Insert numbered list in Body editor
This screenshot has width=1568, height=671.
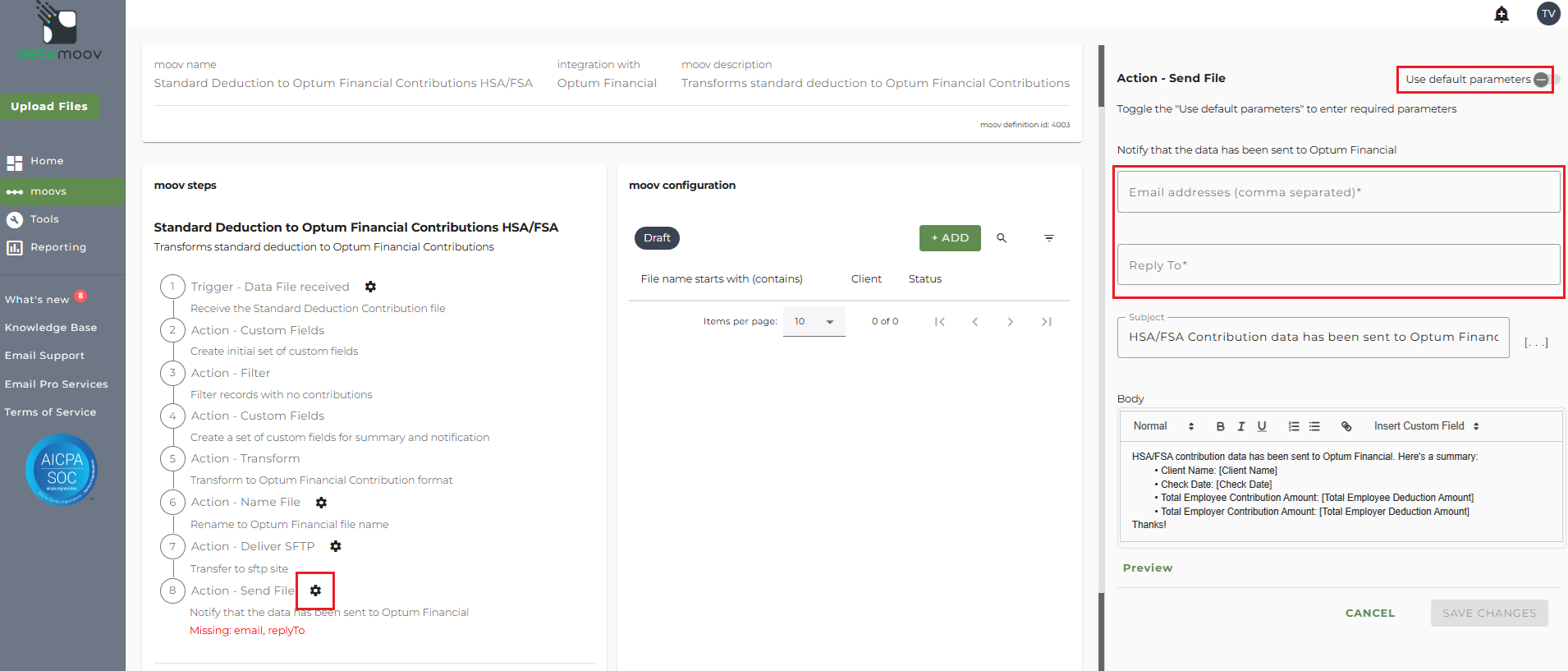[x=1294, y=426]
